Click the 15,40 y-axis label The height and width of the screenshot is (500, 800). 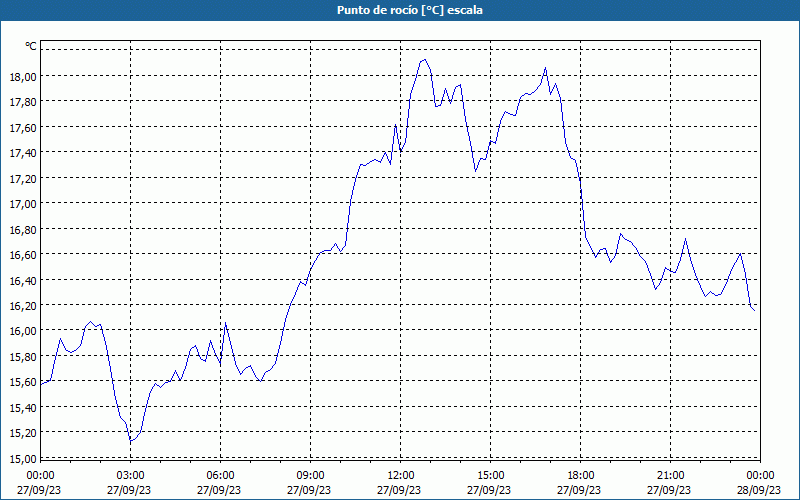pos(23,408)
